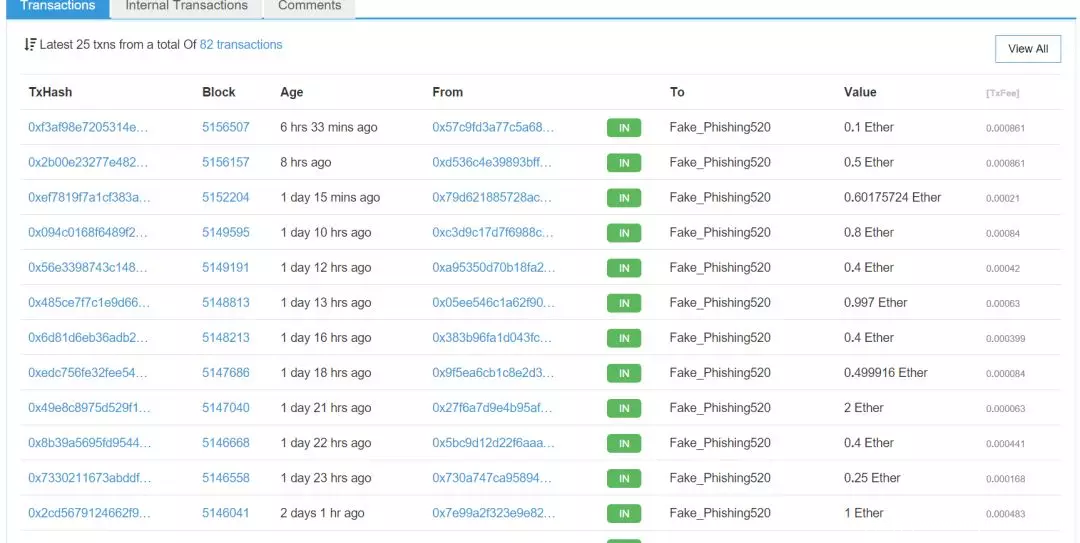Click the IN badge on the 2 Ether row
The image size is (1080, 543).
[623, 408]
